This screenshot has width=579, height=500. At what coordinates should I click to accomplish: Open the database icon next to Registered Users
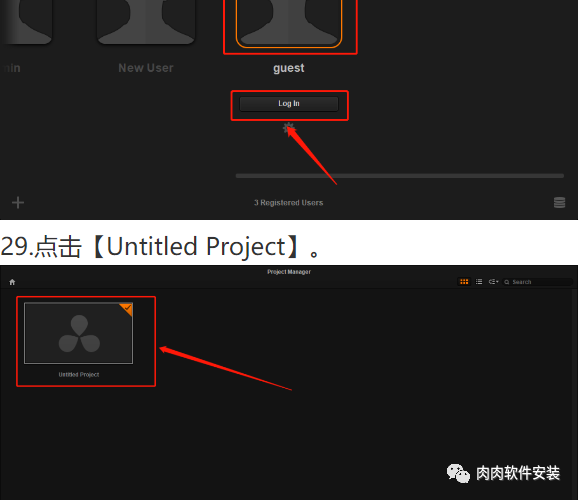tap(559, 202)
